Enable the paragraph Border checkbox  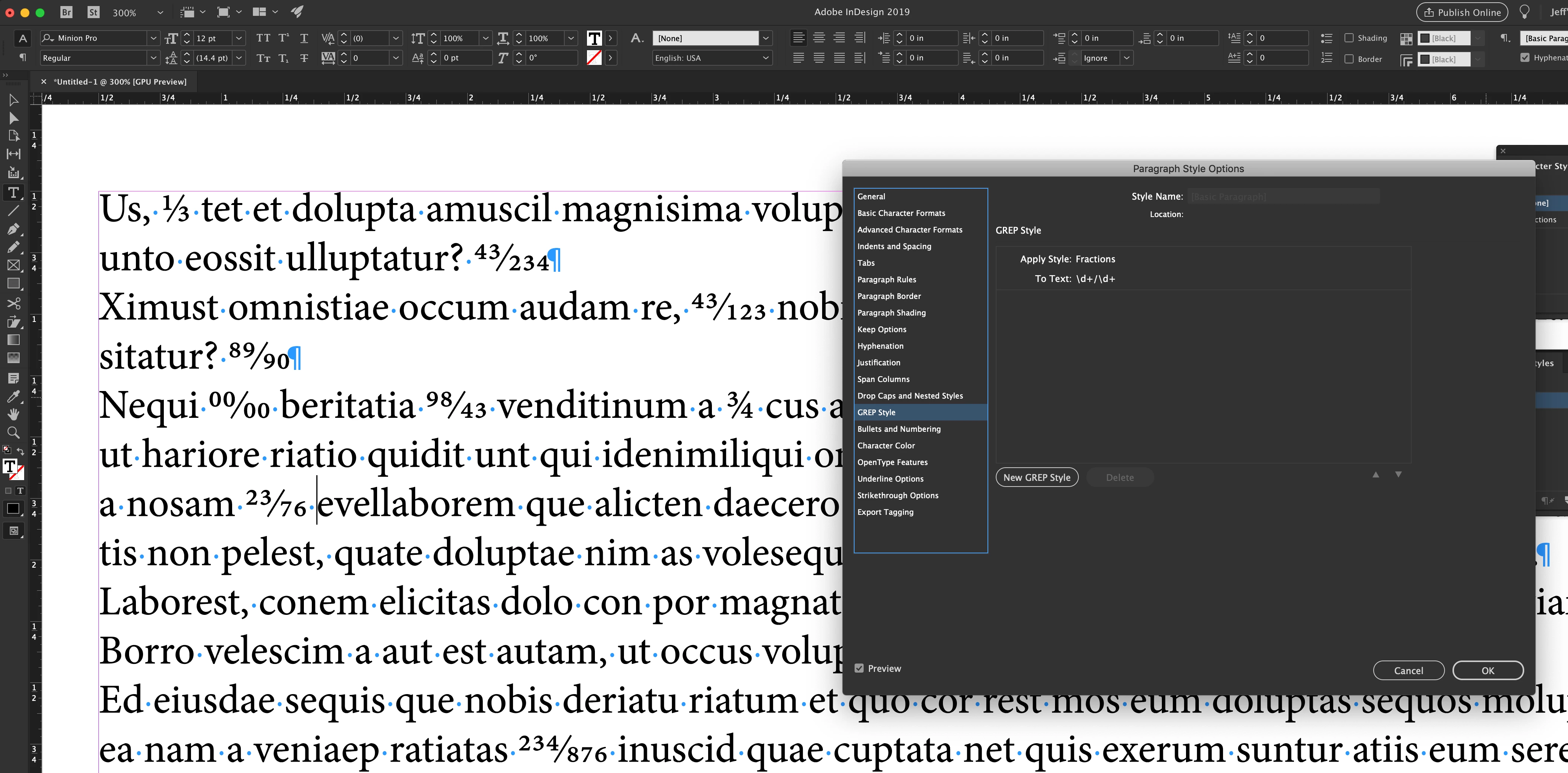(x=1349, y=59)
